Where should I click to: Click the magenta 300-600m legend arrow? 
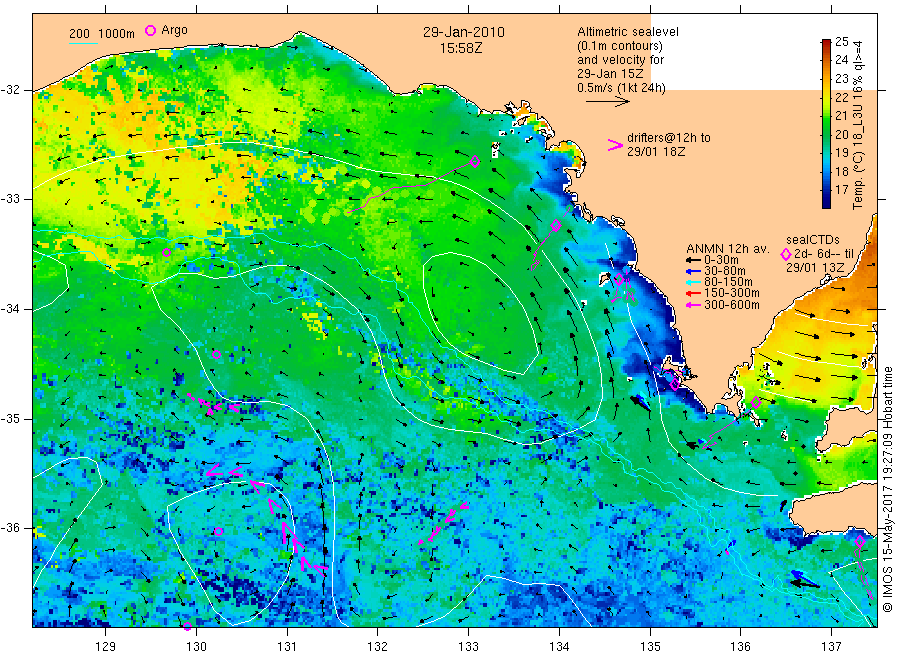click(693, 305)
